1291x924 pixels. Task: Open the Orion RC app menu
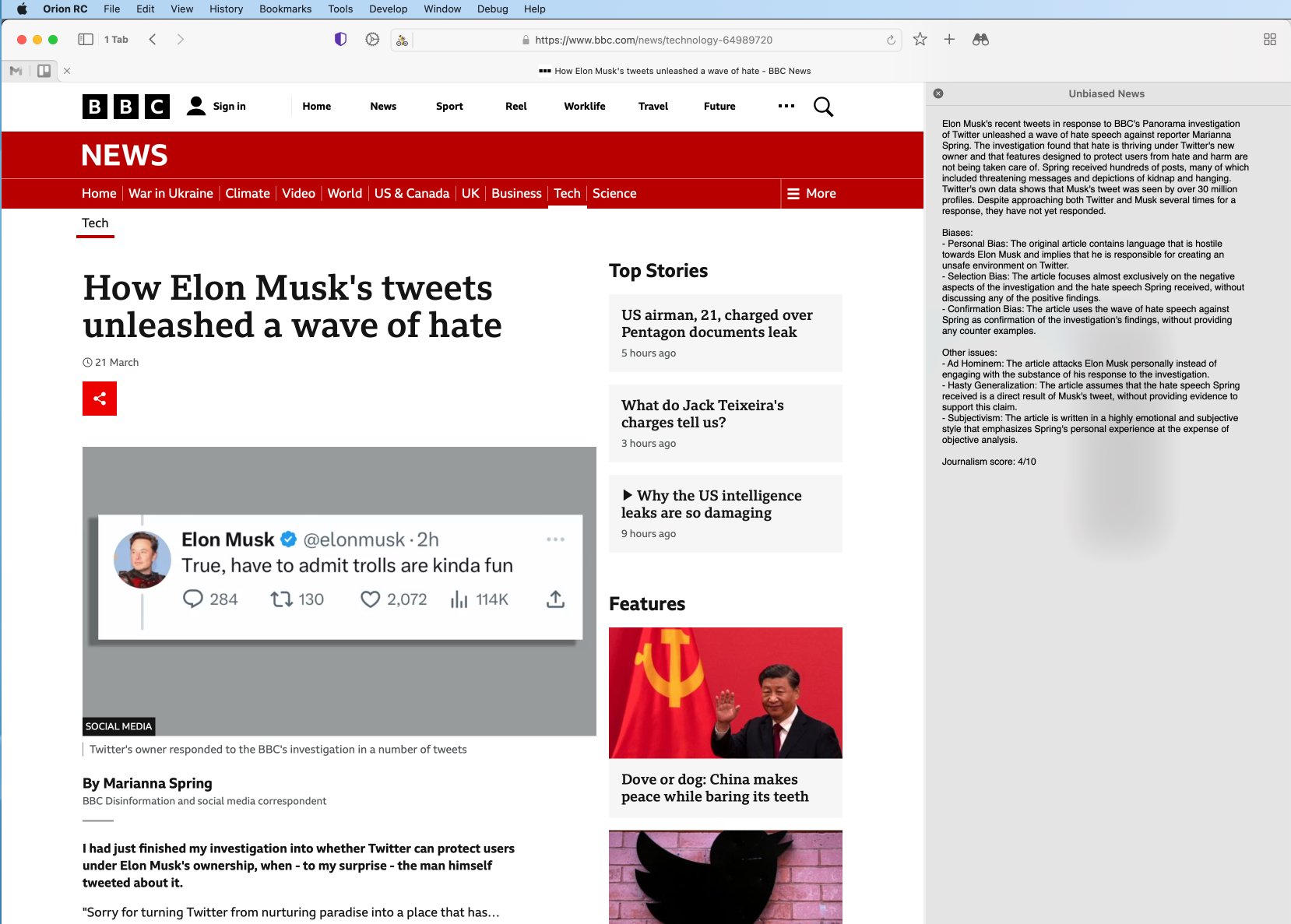coord(65,9)
